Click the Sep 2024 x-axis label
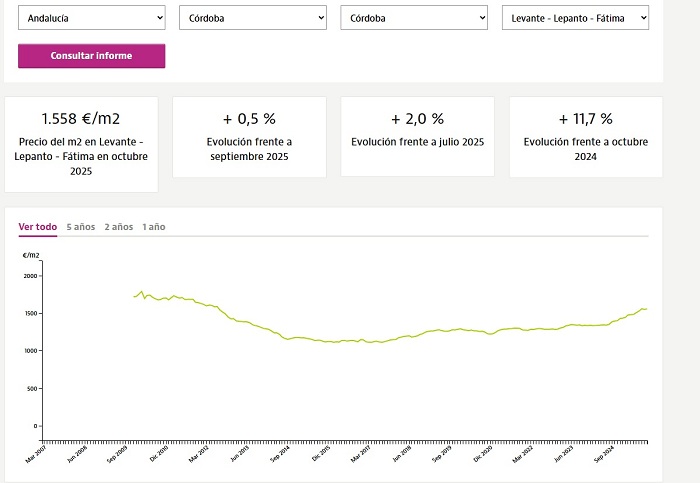The image size is (700, 483). 606,457
